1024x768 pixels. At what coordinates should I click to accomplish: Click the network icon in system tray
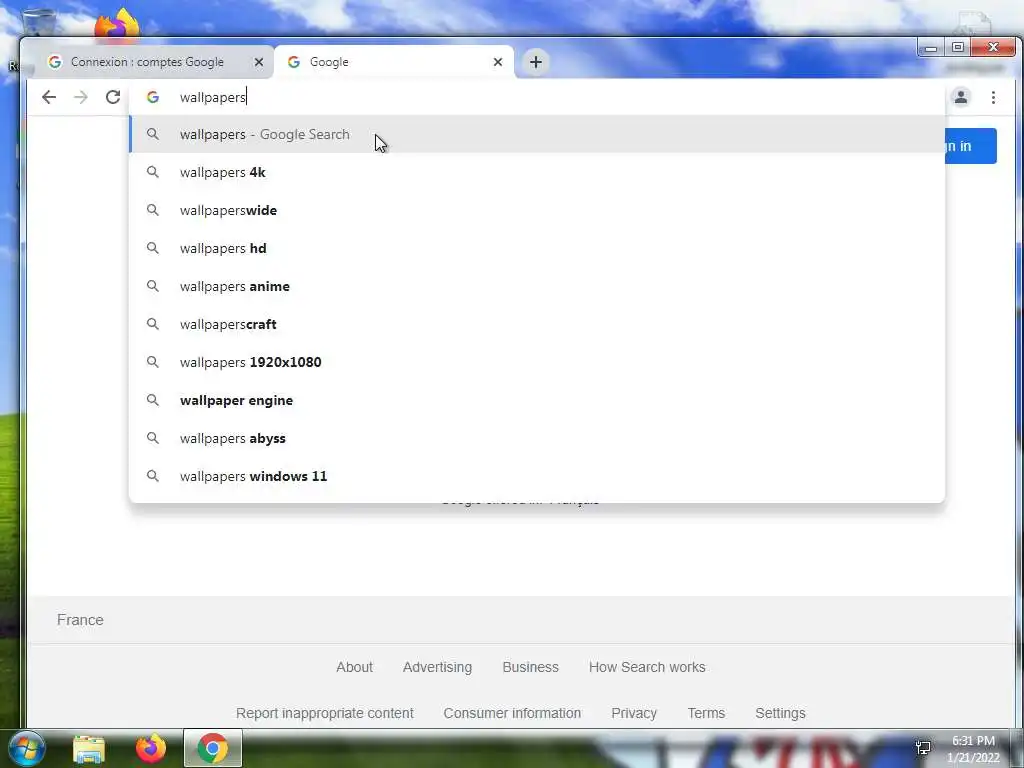923,748
